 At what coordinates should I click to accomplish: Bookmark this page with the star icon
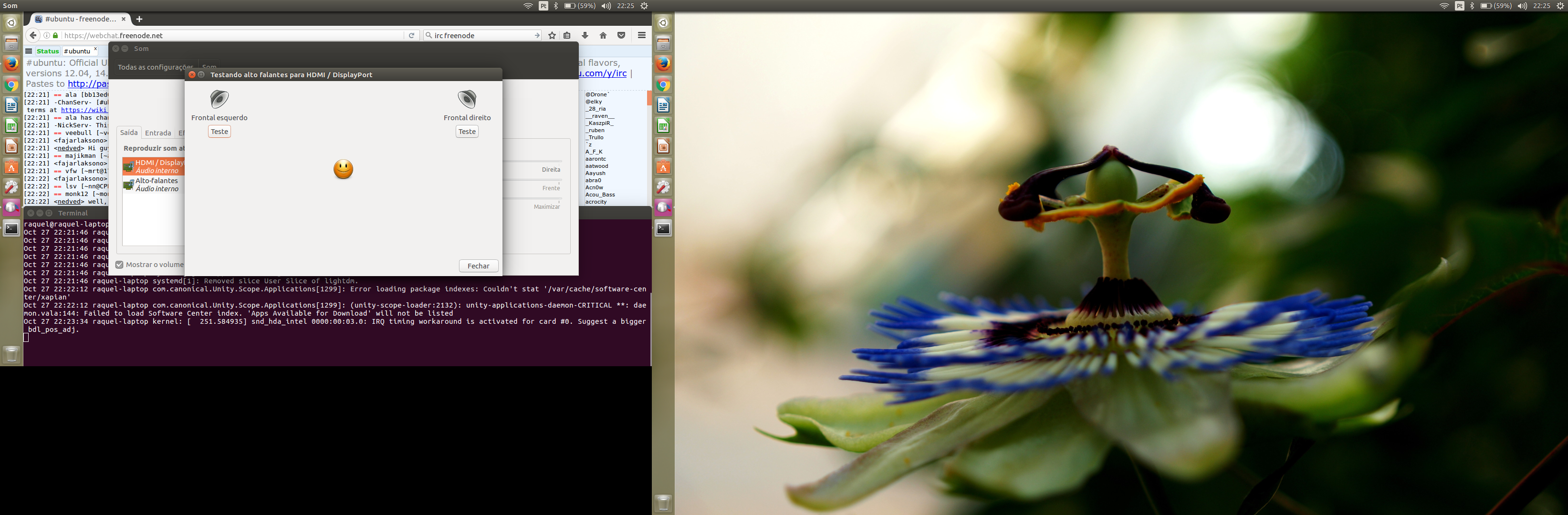click(x=552, y=35)
